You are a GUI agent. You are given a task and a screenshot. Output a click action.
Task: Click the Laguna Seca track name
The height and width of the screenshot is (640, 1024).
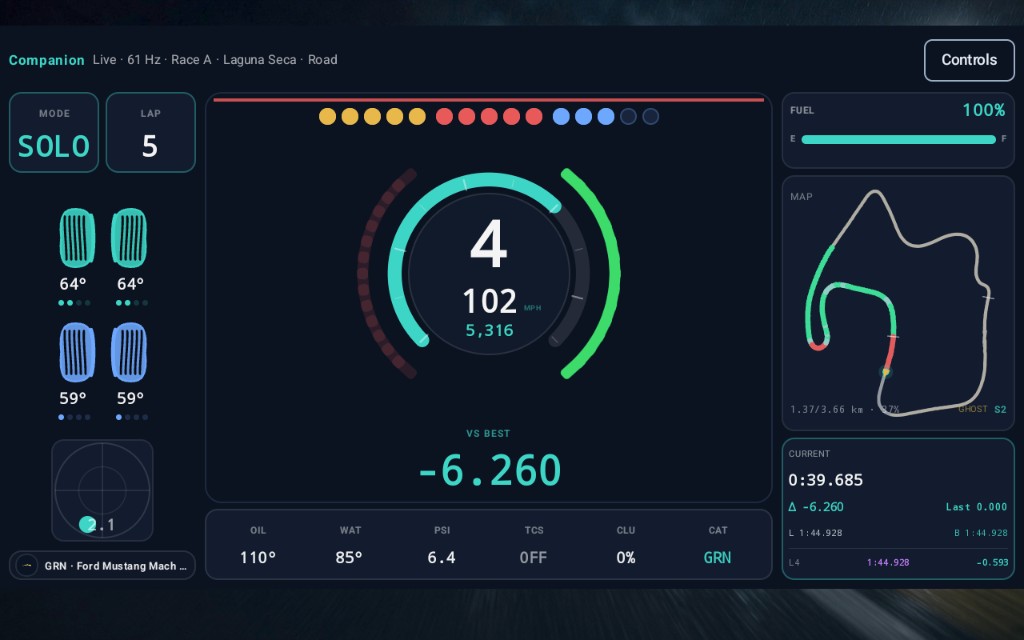tap(260, 59)
